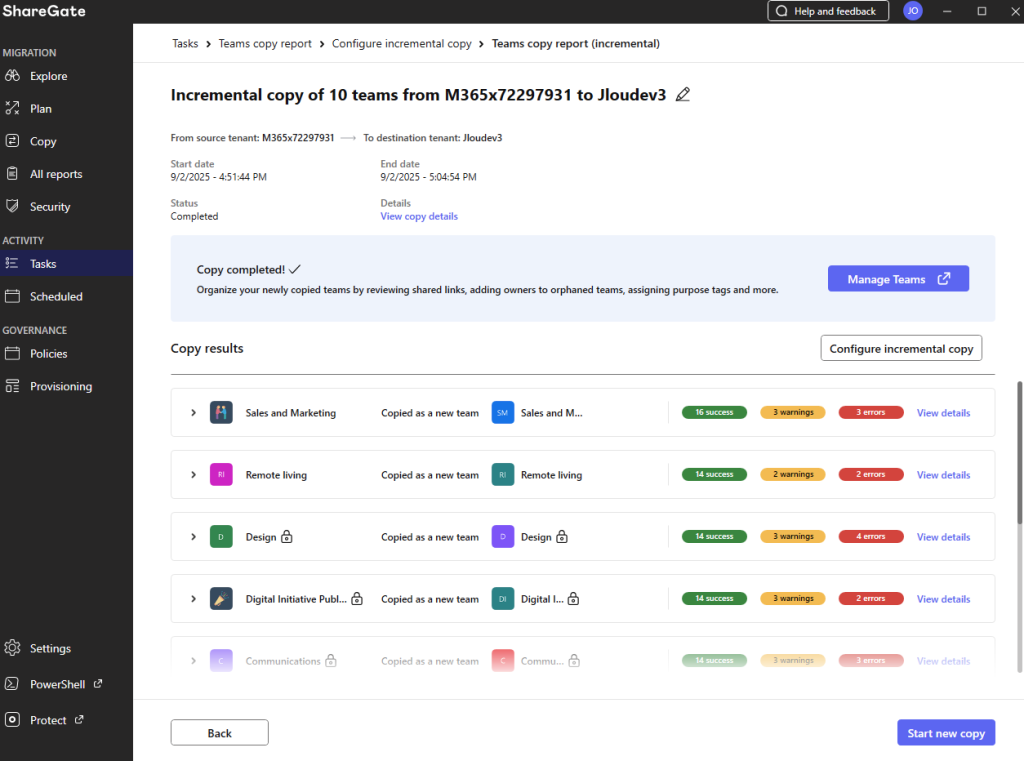1024x761 pixels.
Task: Click lock icon beside destination Design
Action: coord(562,537)
